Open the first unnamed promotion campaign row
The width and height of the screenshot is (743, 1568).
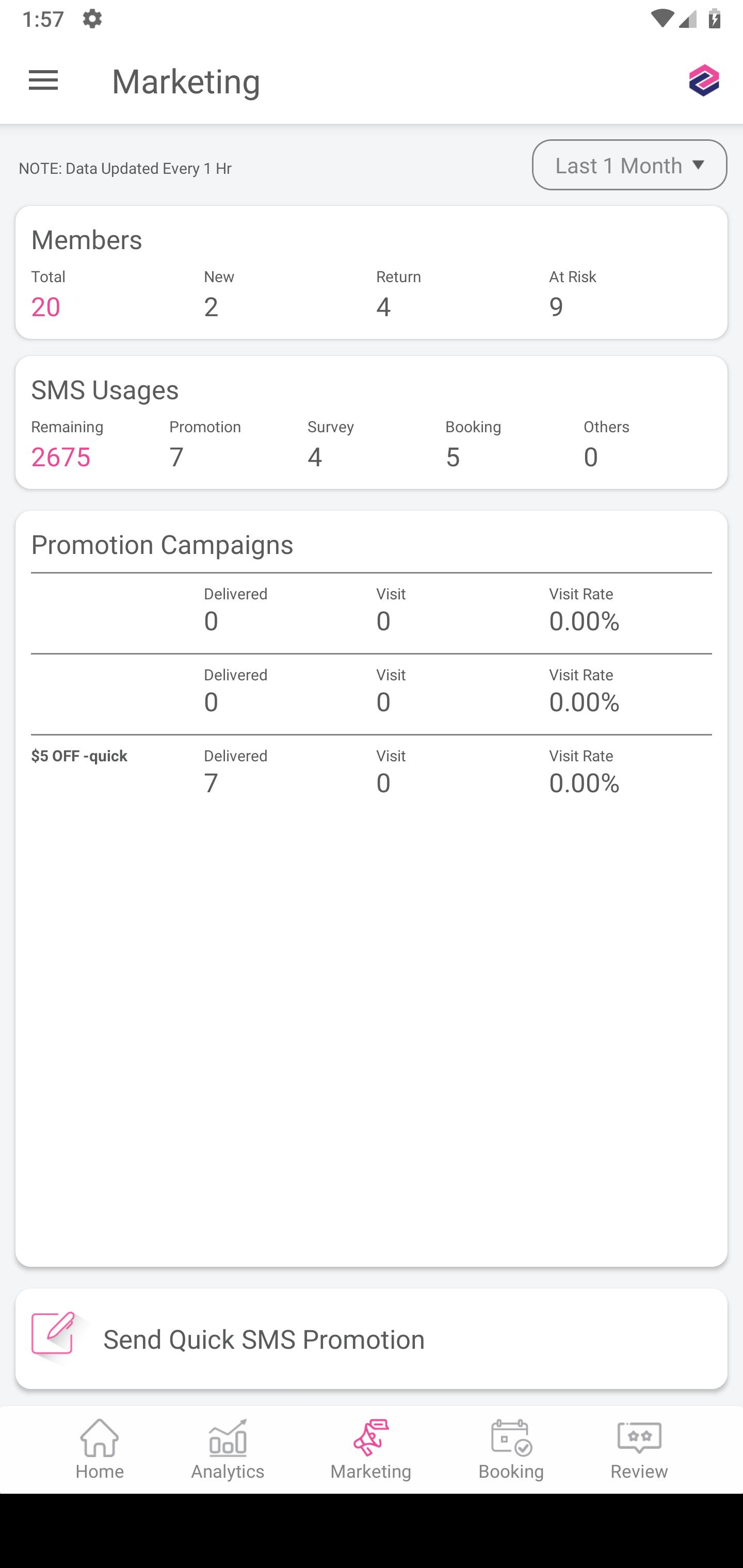click(372, 613)
